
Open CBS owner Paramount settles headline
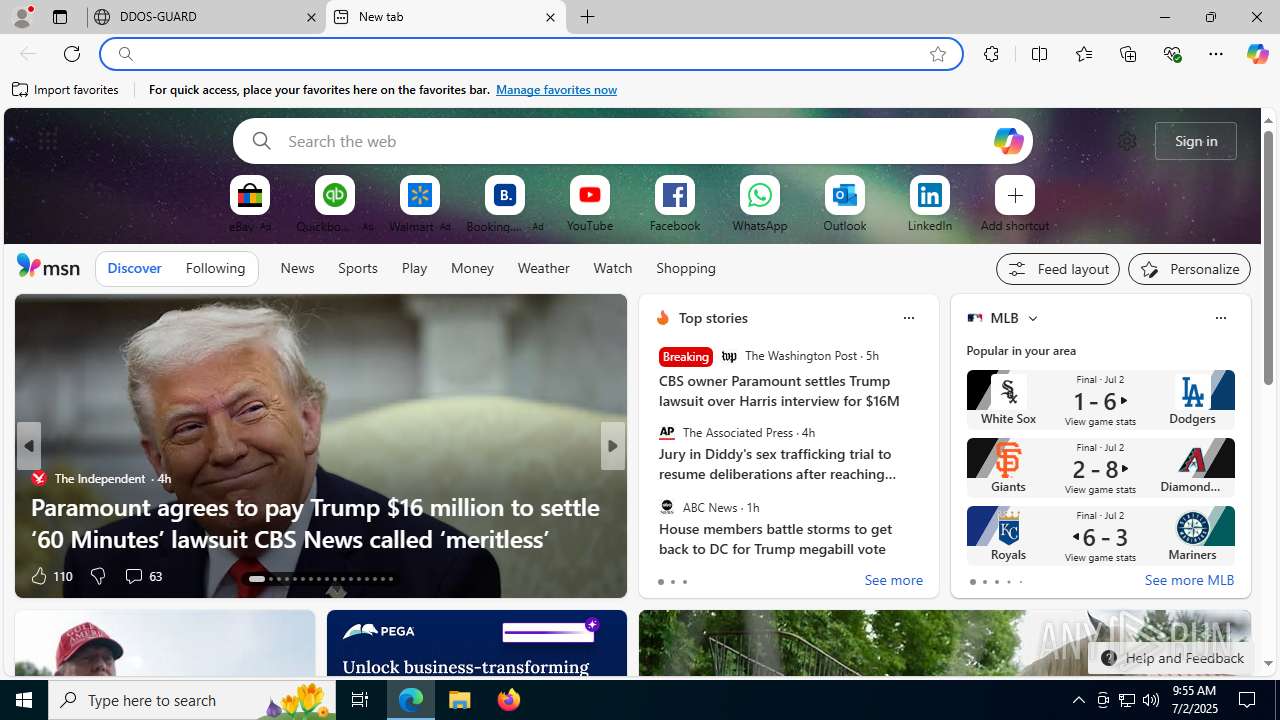(779, 391)
